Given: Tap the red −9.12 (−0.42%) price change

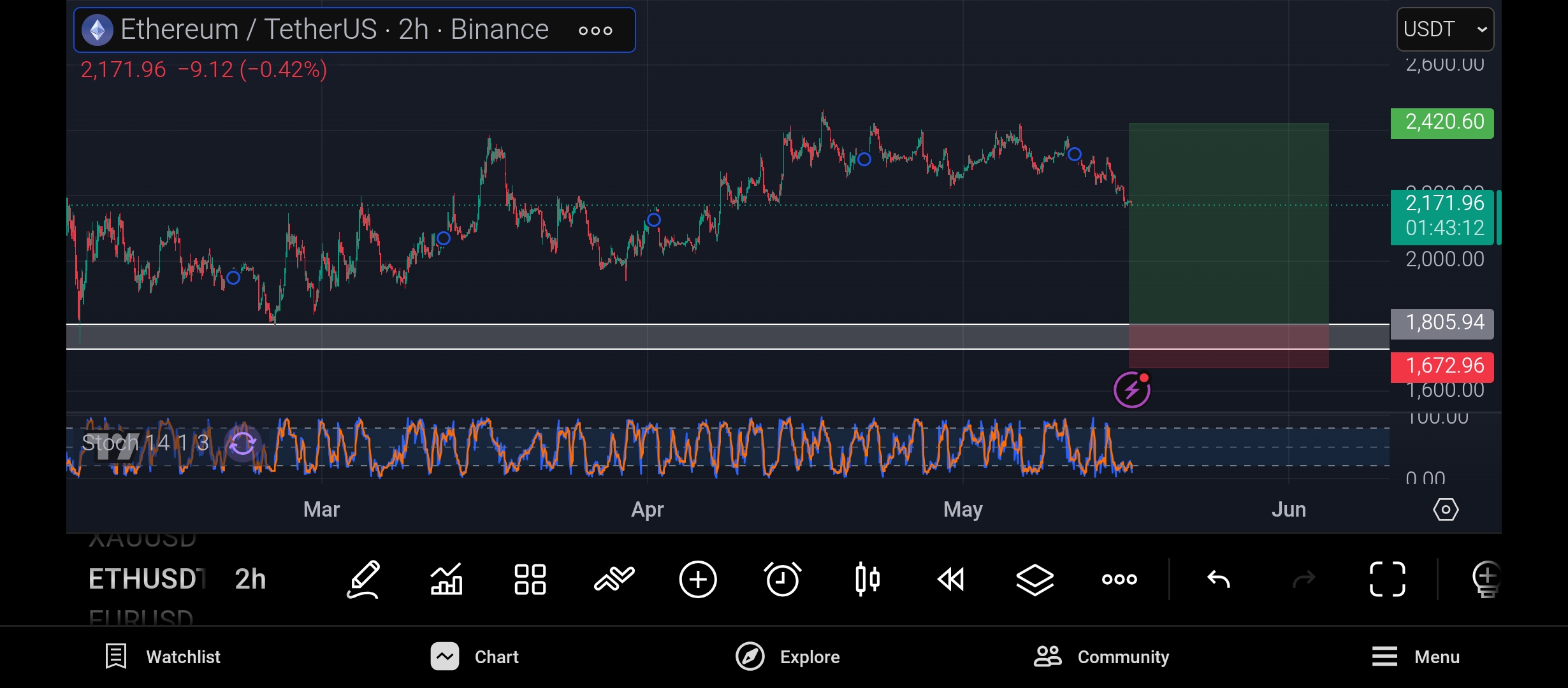Looking at the screenshot, I should pyautogui.click(x=252, y=69).
